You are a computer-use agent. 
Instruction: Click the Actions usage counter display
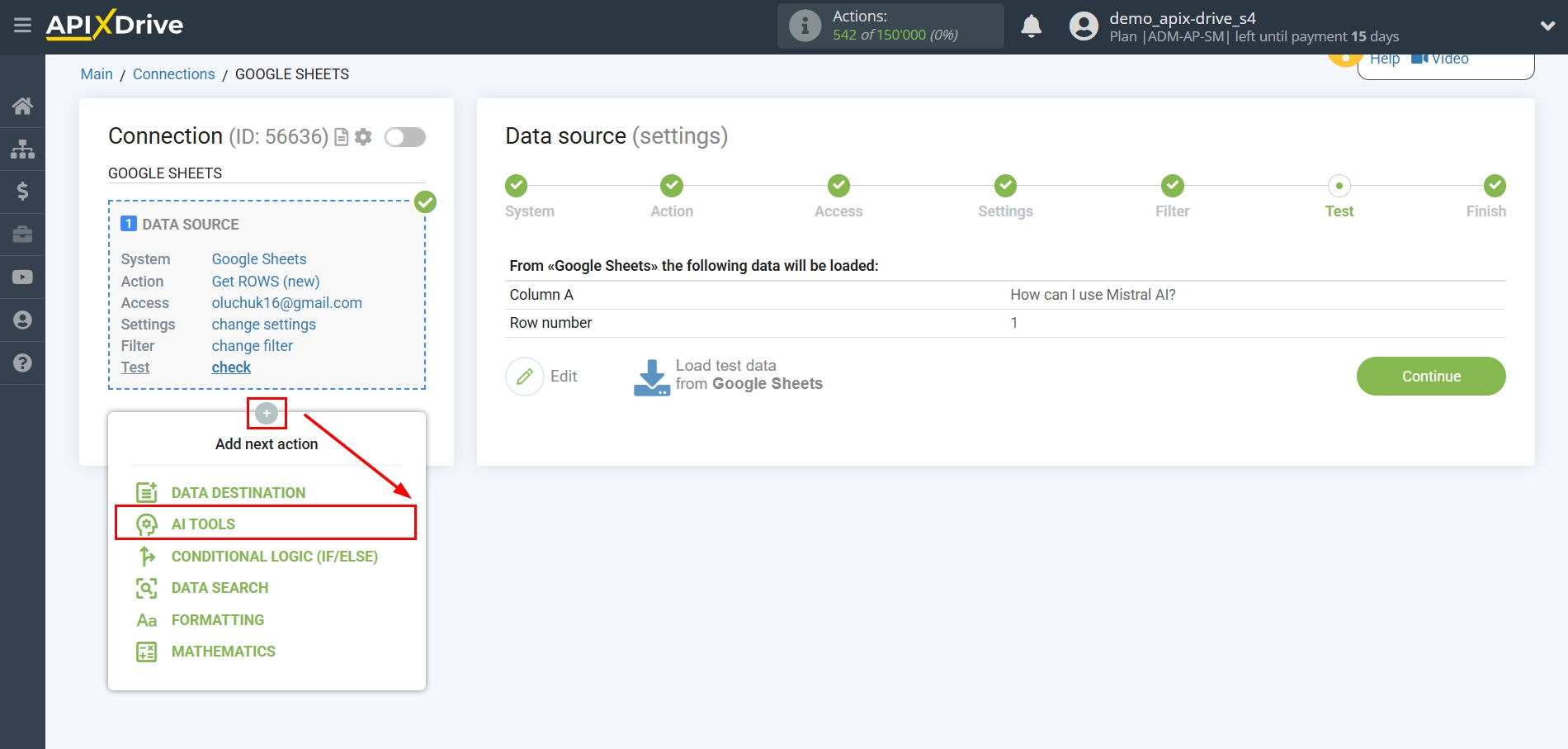pos(890,26)
